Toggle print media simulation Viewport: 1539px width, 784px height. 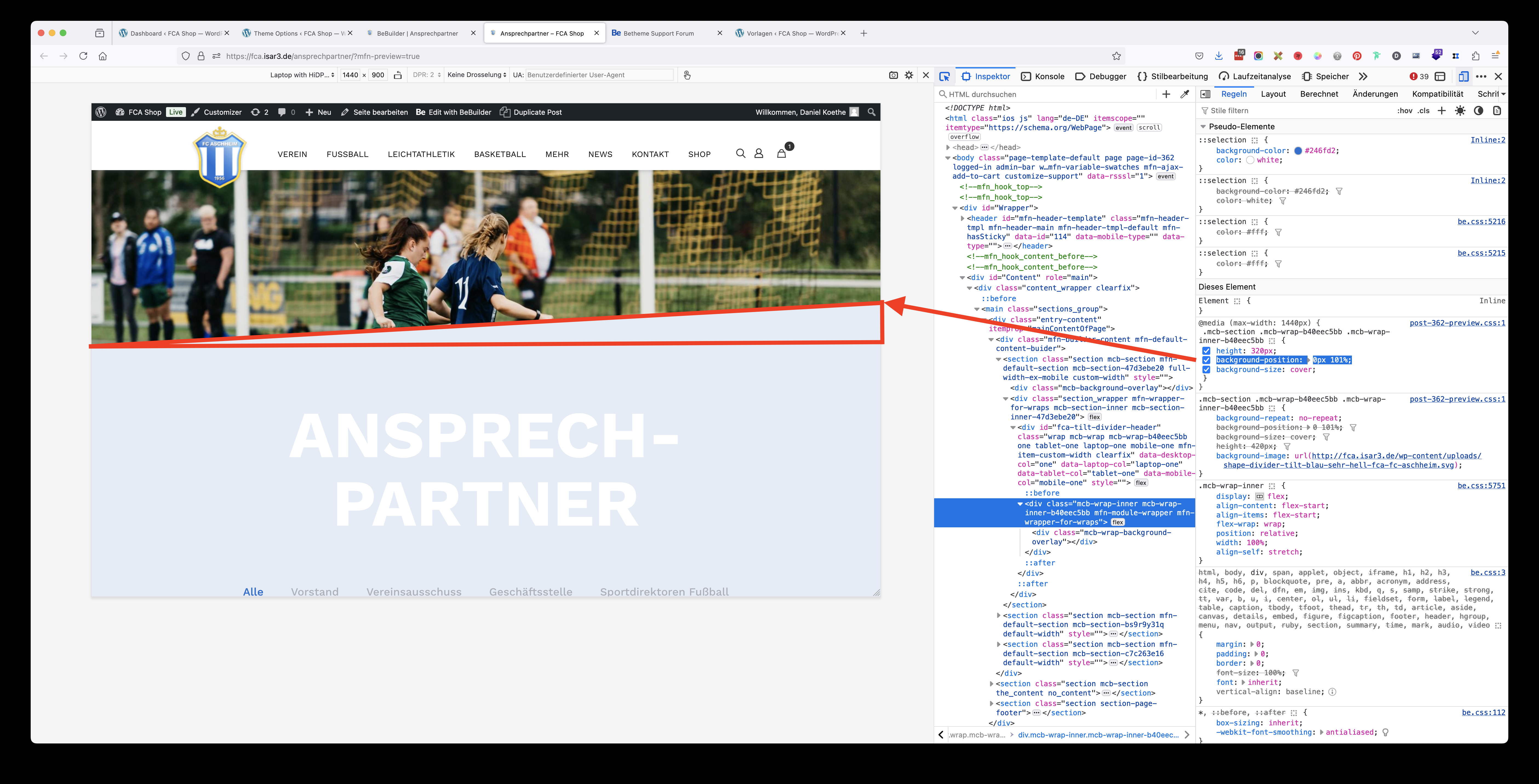click(1497, 111)
